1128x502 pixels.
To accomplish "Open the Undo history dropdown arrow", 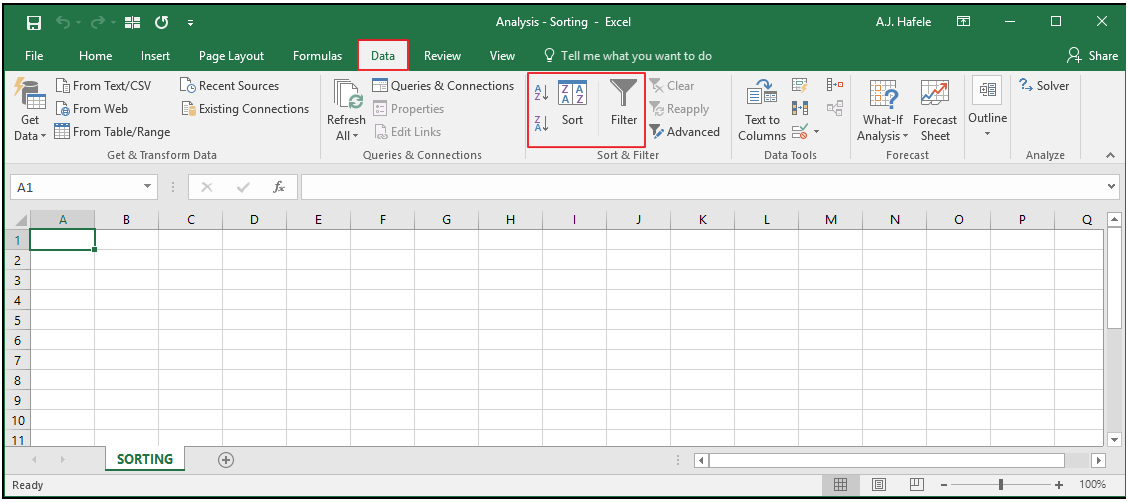I will [x=78, y=23].
